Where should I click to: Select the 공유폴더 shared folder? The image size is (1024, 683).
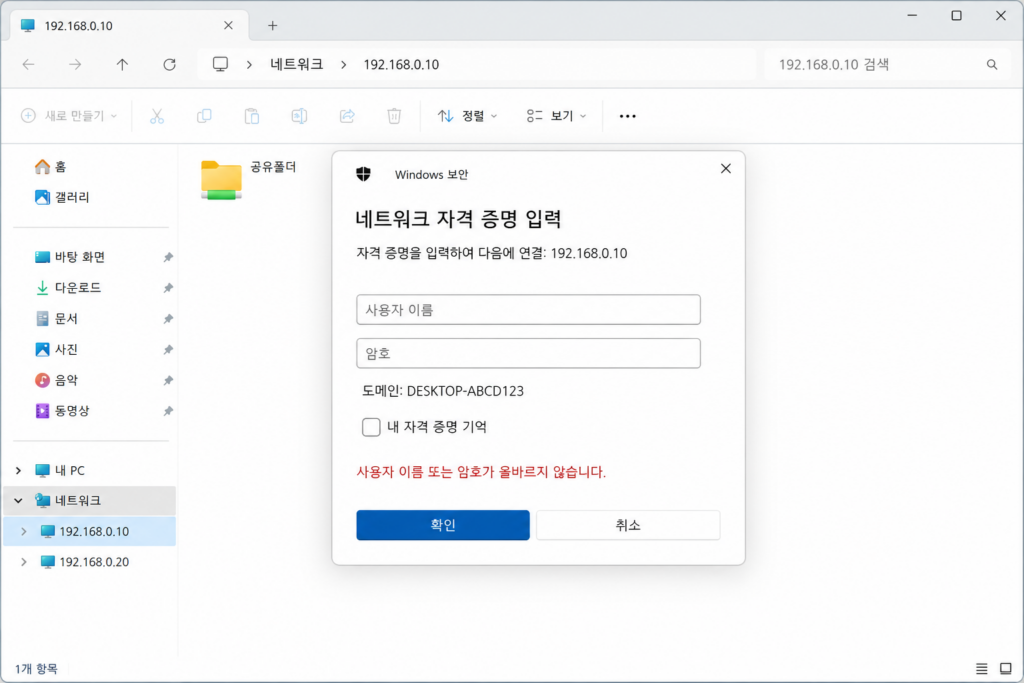[x=248, y=180]
